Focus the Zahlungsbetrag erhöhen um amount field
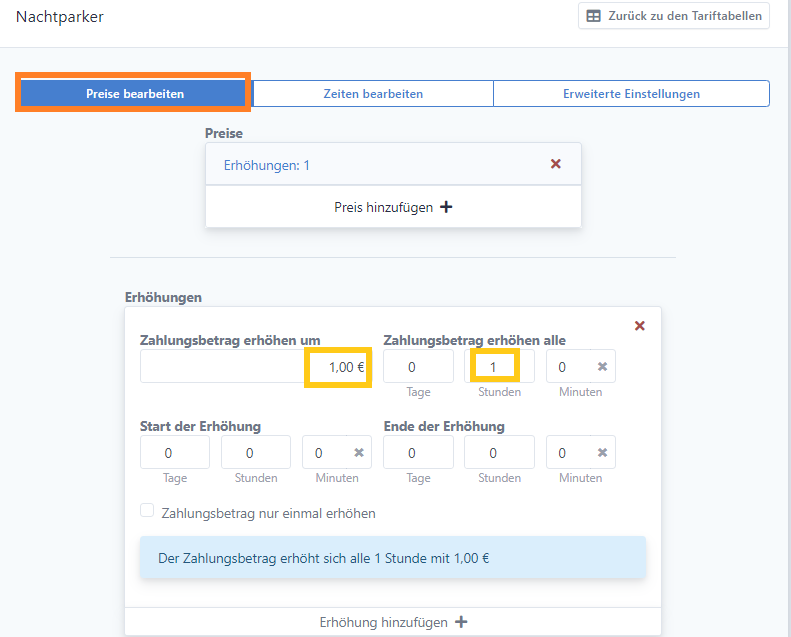Screen dimensions: 791x637 [x=256, y=367]
